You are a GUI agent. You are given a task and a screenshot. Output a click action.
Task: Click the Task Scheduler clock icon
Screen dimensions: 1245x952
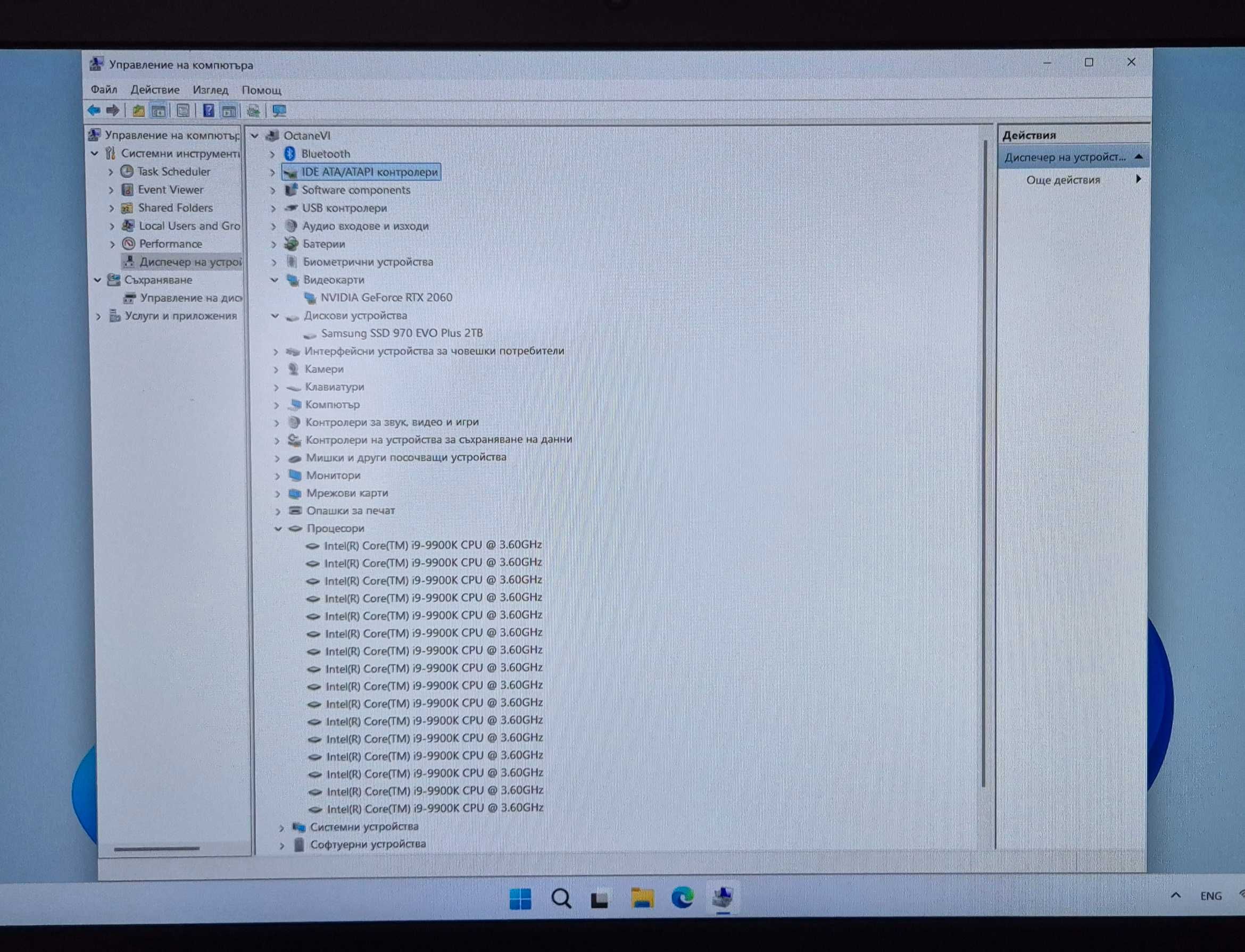click(127, 171)
